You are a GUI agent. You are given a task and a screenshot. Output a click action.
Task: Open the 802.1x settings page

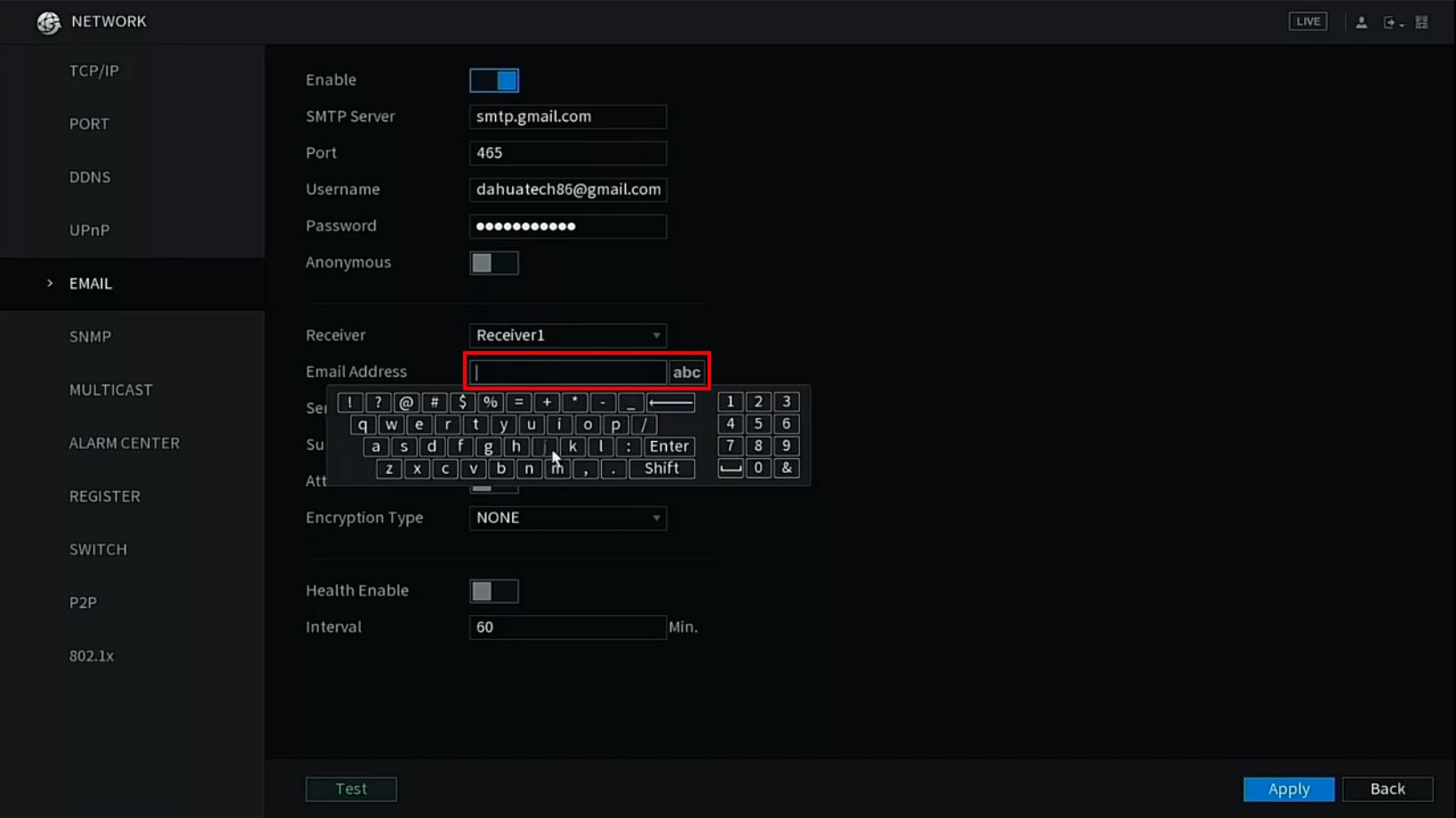[x=132, y=656]
